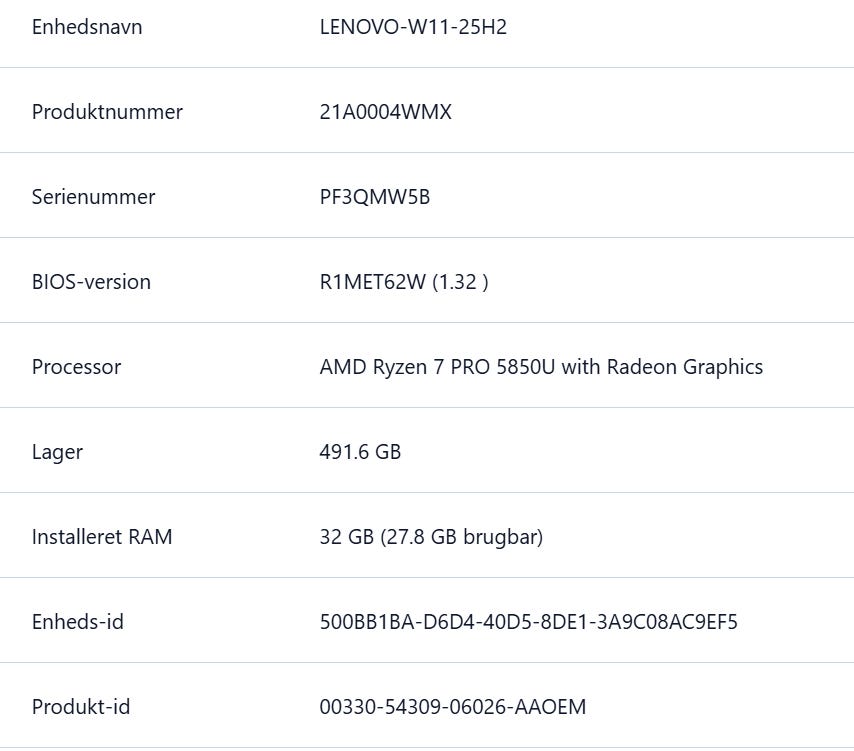The width and height of the screenshot is (854, 751).
Task: Click the Processor label
Action: tap(77, 367)
